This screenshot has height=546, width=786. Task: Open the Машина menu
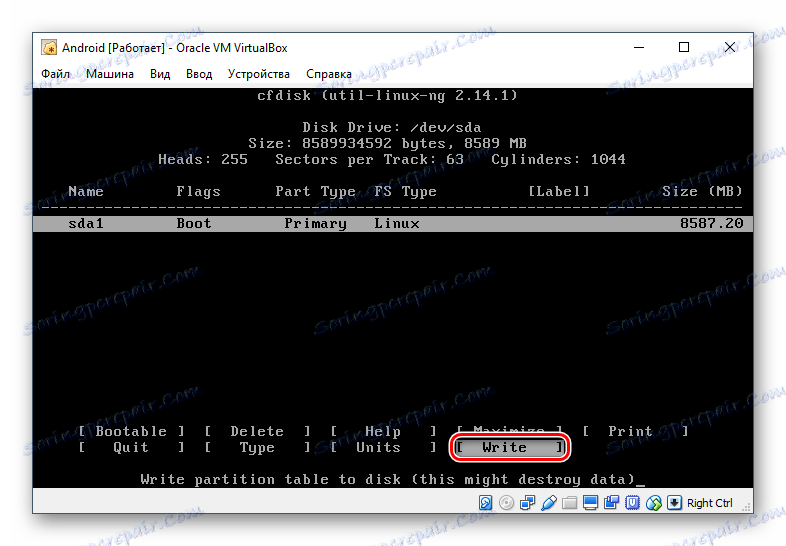110,74
